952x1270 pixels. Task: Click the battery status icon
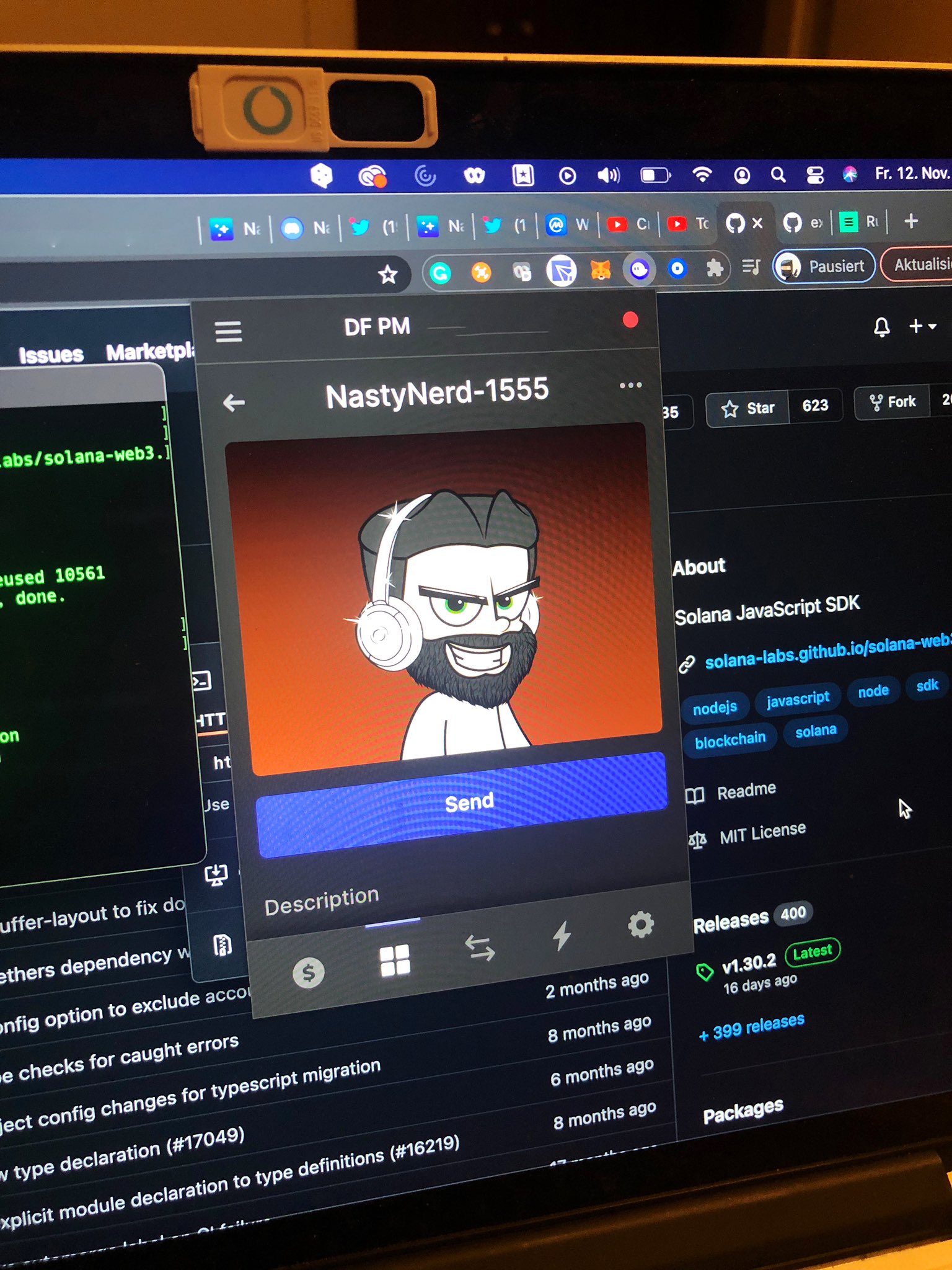[x=655, y=175]
